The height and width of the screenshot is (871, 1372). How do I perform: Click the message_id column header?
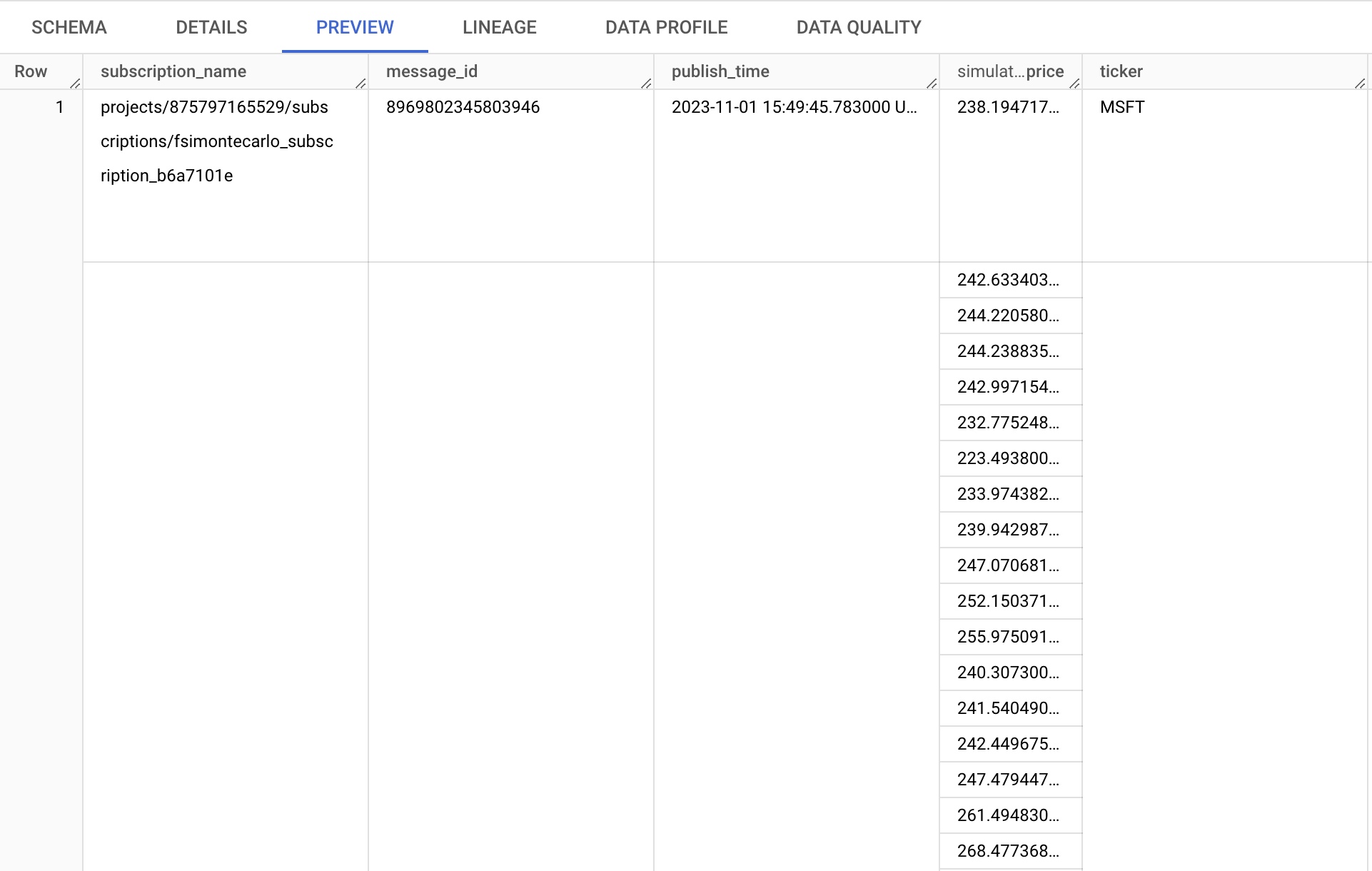432,71
